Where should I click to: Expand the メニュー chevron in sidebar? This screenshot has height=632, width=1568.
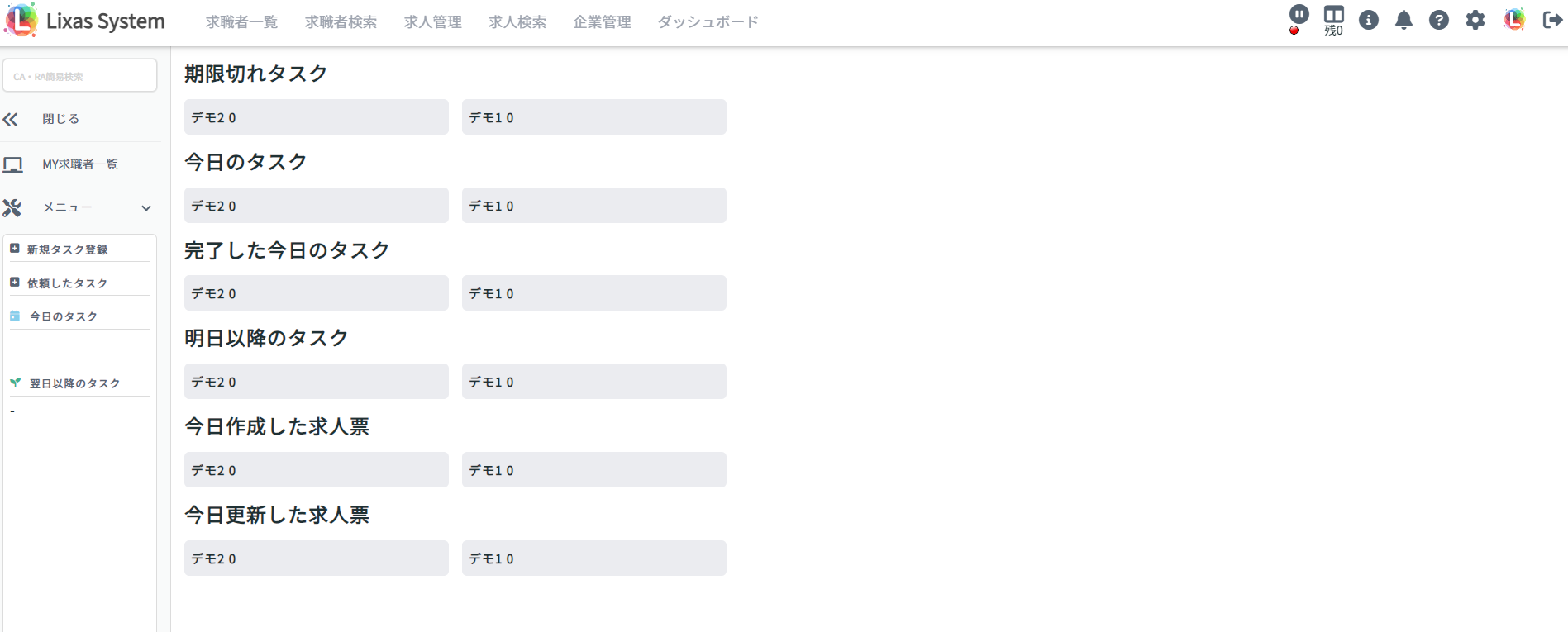[146, 208]
